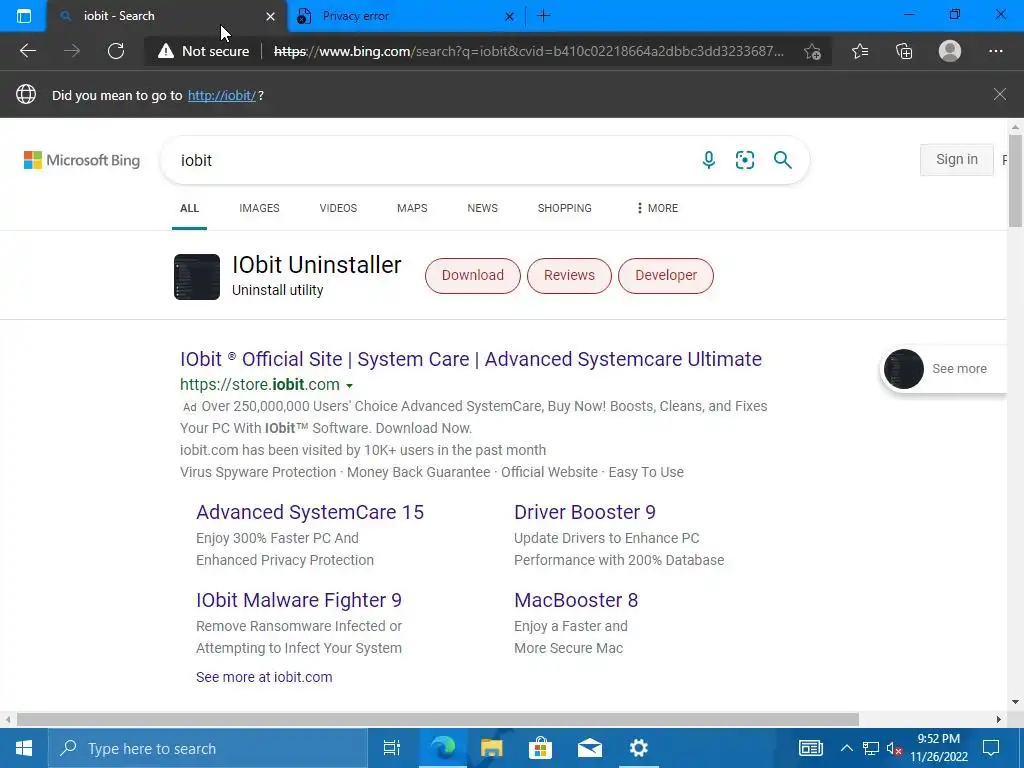
Task: Click 'See more at iobit.com' link
Action: point(264,677)
